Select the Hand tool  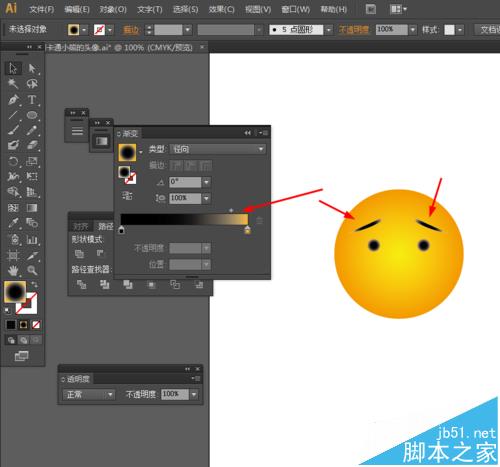(x=13, y=270)
